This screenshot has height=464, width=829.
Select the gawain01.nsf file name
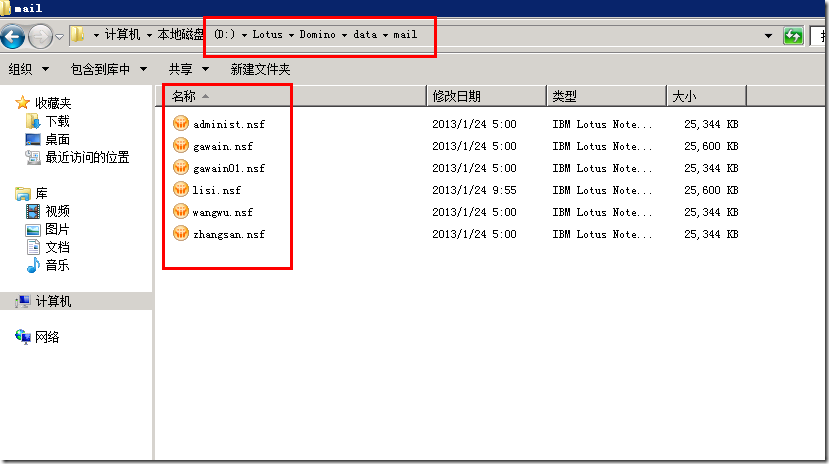pos(229,169)
